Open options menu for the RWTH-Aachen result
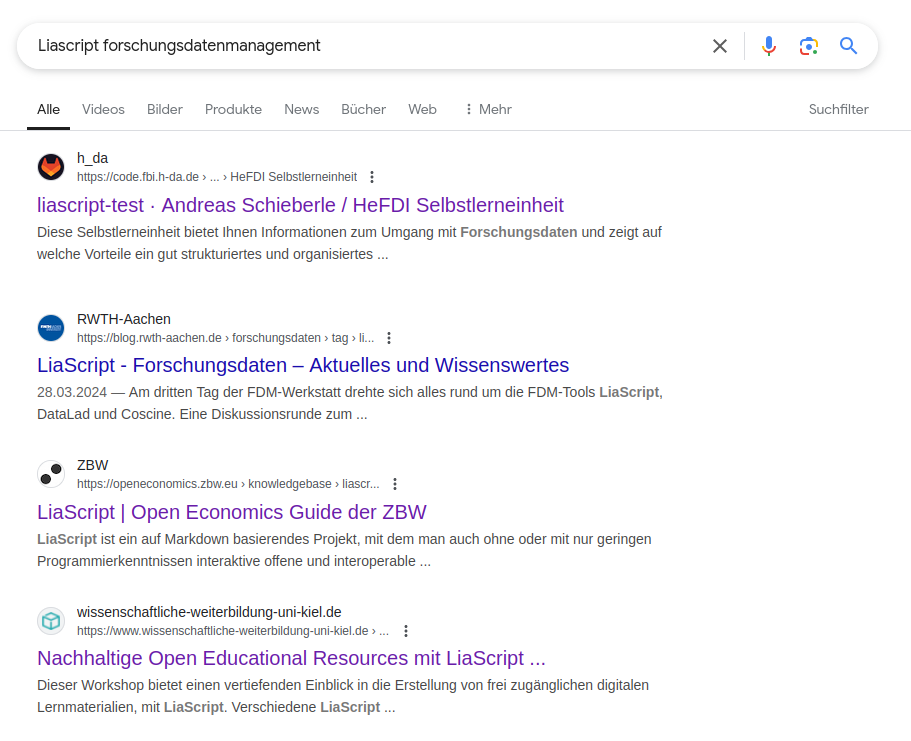Viewport: 911px width, 741px height. coord(389,338)
